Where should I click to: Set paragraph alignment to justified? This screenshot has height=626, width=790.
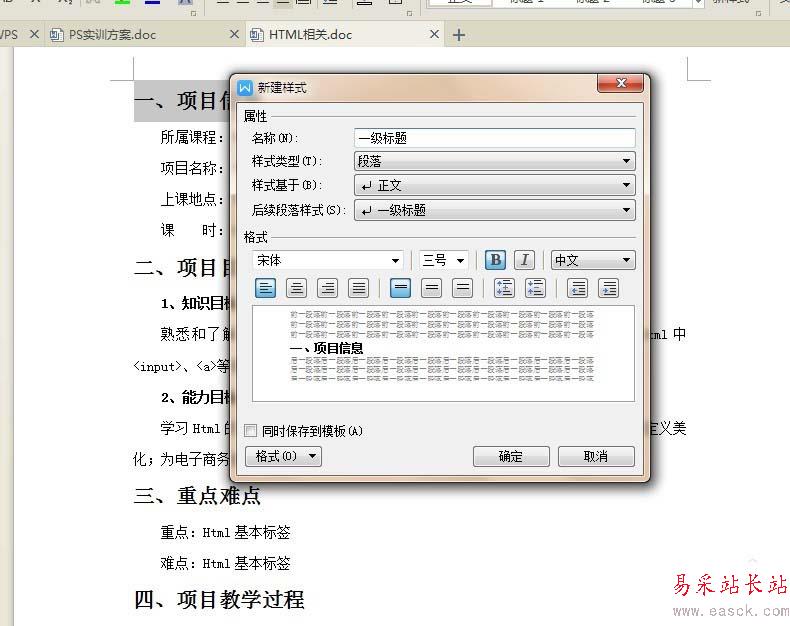click(x=359, y=288)
